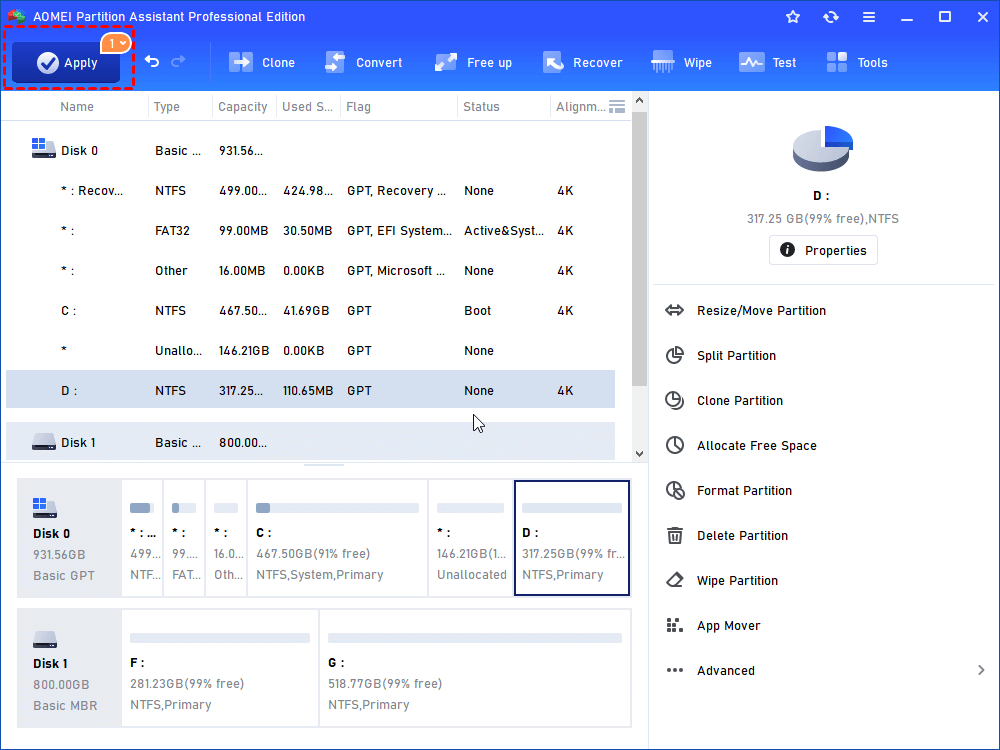Screen dimensions: 1000x750
Task: Apply pending partition operations
Action: click(x=65, y=62)
